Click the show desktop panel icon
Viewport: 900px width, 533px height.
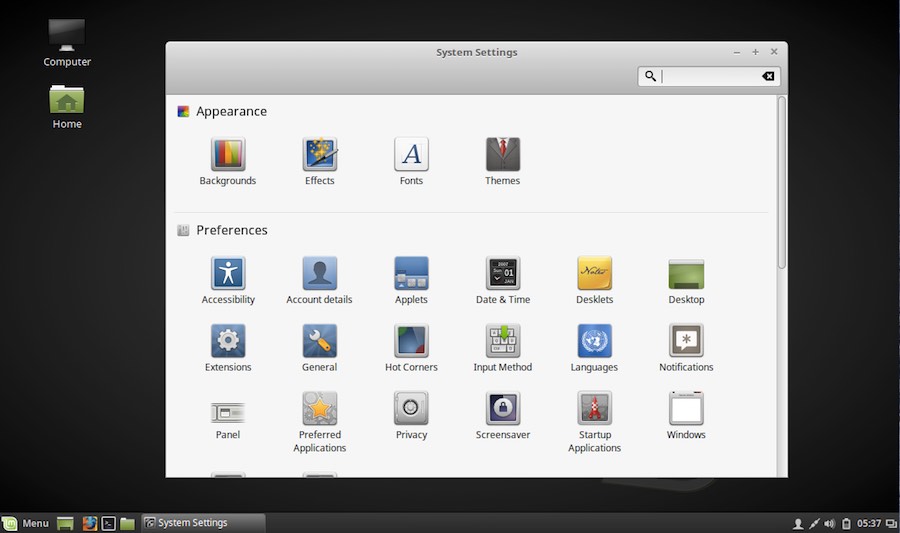click(x=65, y=523)
